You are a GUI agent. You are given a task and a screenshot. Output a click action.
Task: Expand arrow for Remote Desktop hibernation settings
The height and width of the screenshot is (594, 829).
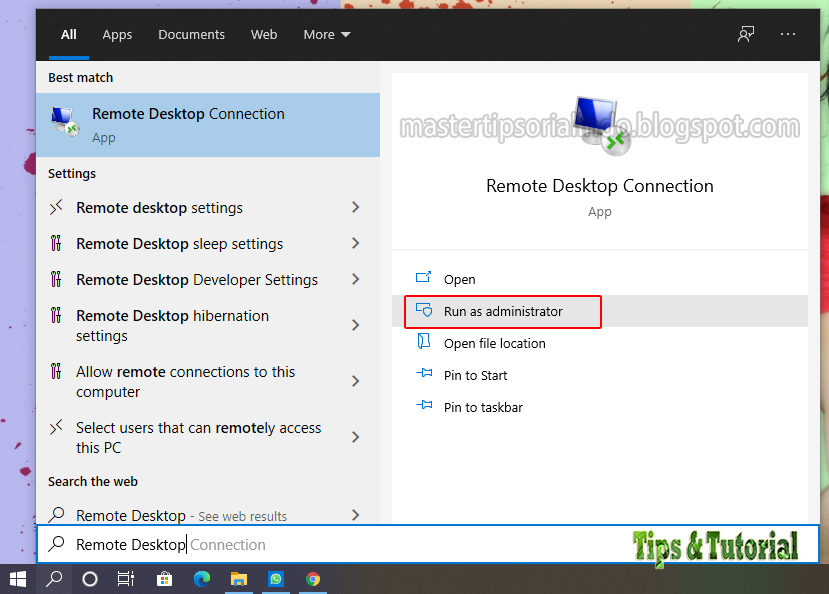355,325
